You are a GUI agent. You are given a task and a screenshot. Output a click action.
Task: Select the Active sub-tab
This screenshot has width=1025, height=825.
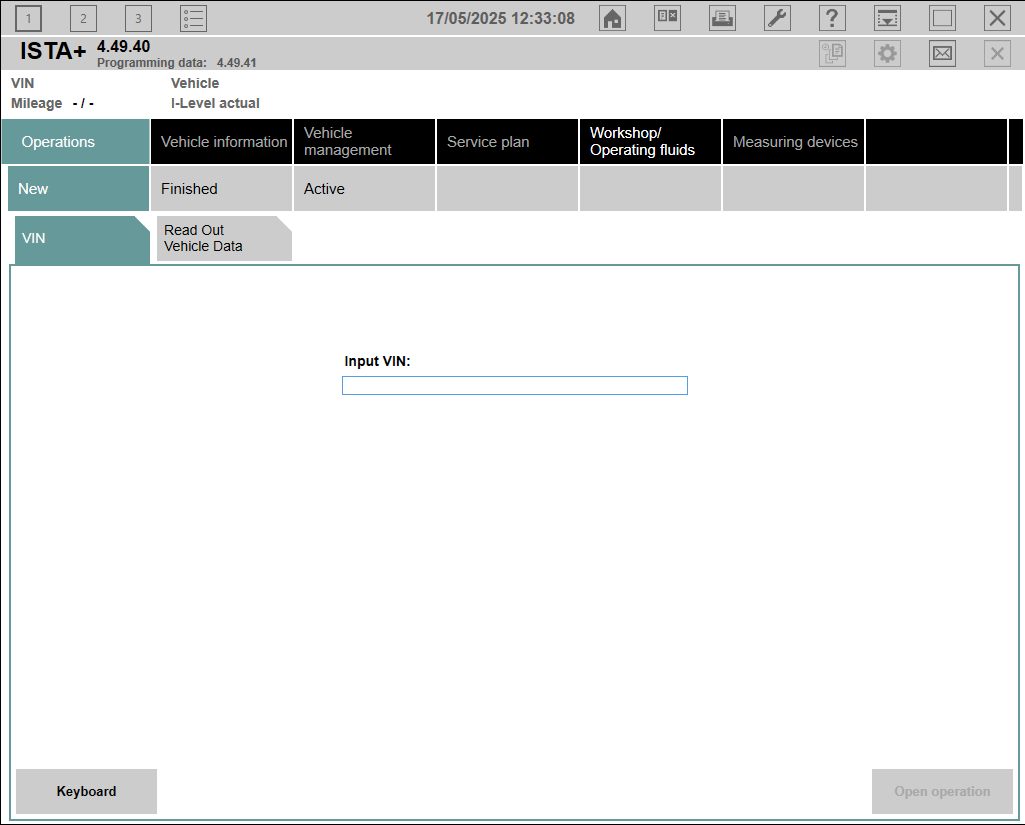364,188
